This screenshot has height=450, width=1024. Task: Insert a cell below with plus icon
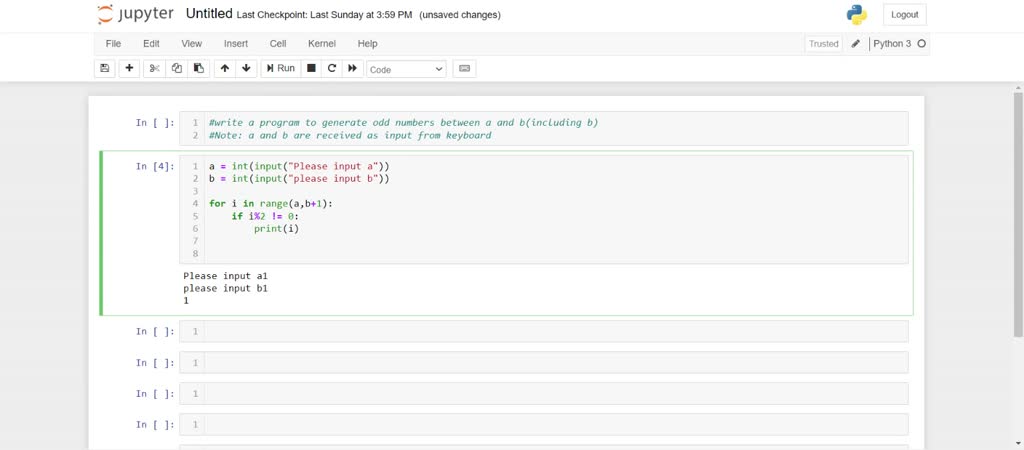point(129,68)
